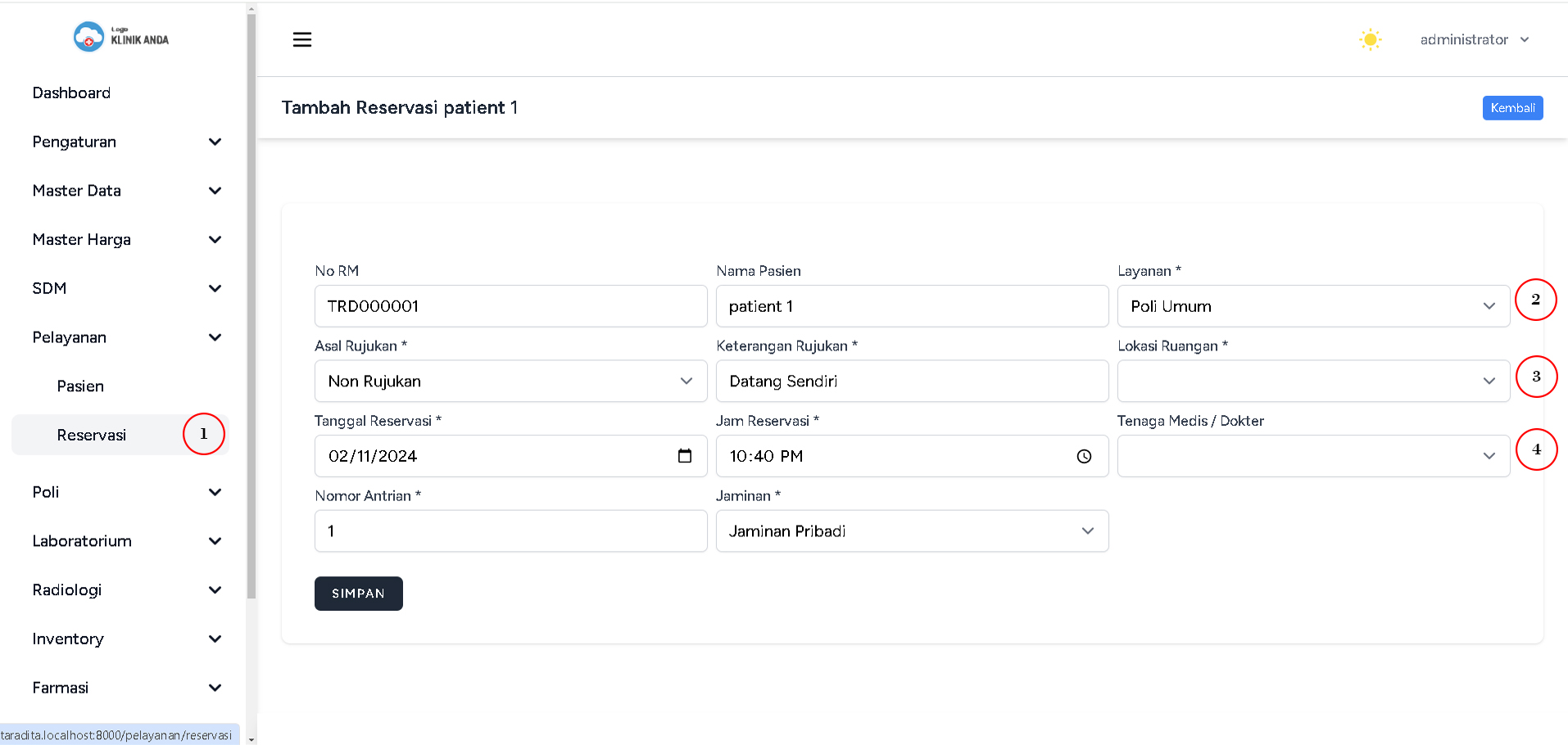Select Pasien in the sidebar
The height and width of the screenshot is (745, 1568).
[x=80, y=386]
